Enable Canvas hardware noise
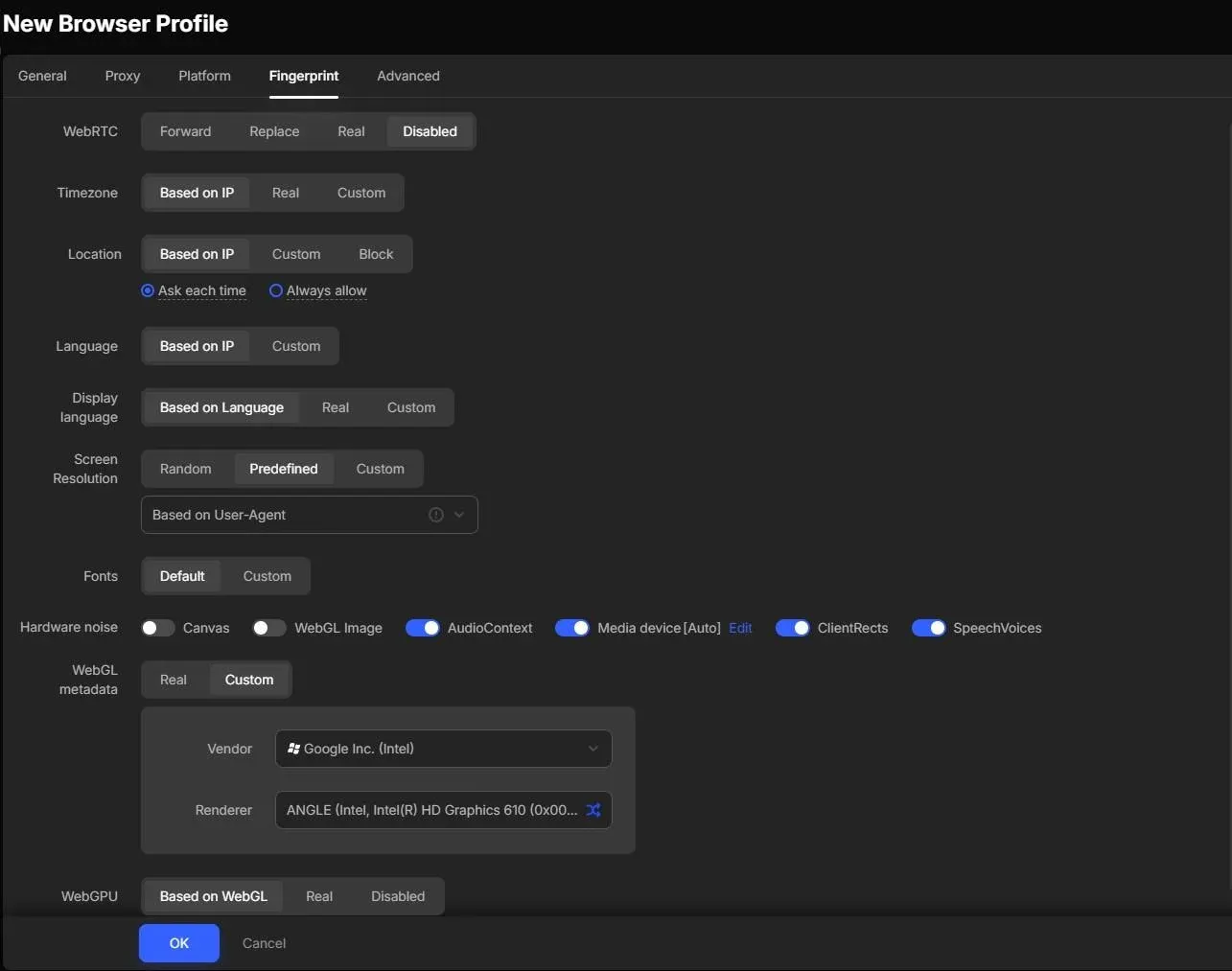This screenshot has height=971, width=1232. tap(157, 627)
